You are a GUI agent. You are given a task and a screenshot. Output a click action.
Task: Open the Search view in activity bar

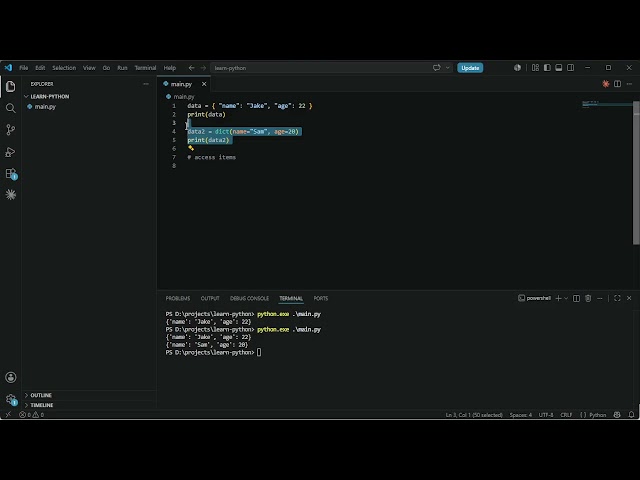point(11,108)
